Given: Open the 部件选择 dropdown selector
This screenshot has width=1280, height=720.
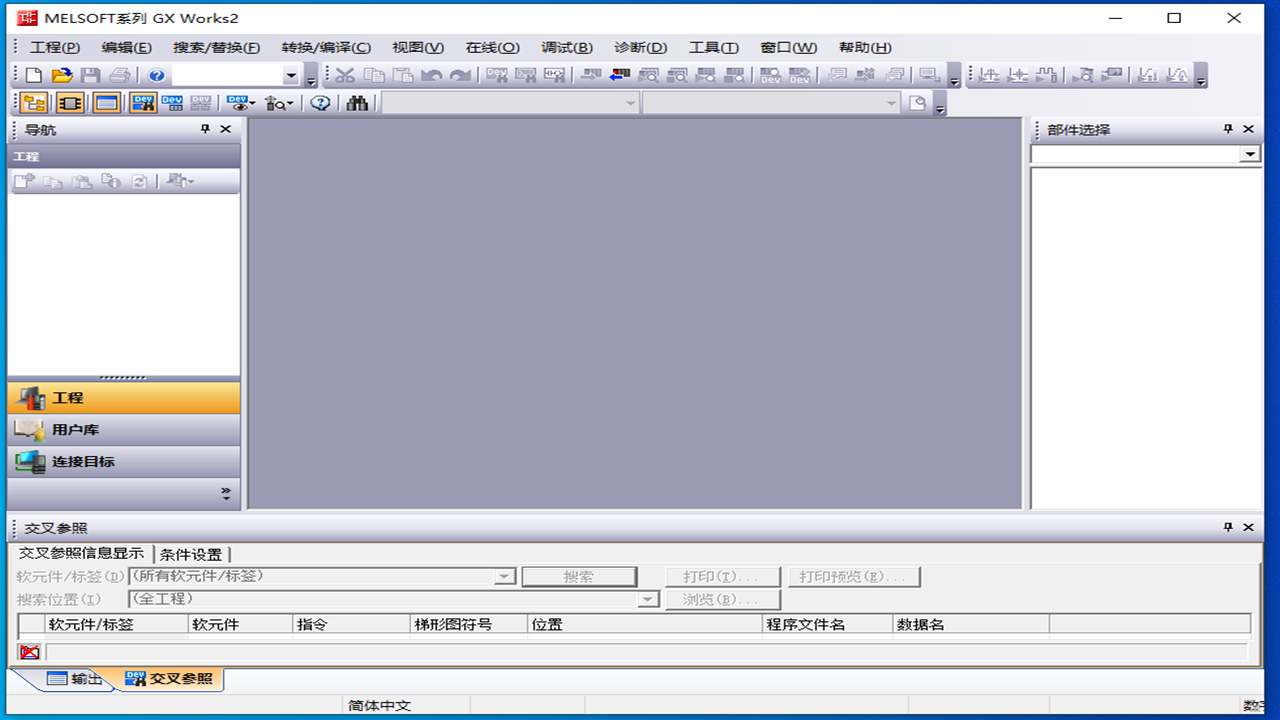Looking at the screenshot, I should coord(1249,155).
